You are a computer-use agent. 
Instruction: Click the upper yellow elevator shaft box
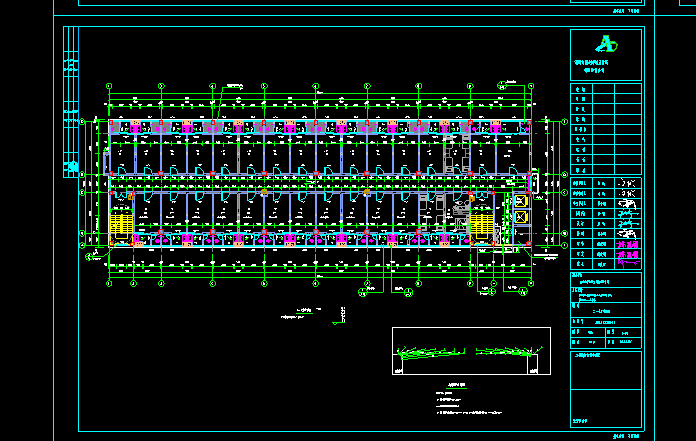(520, 201)
